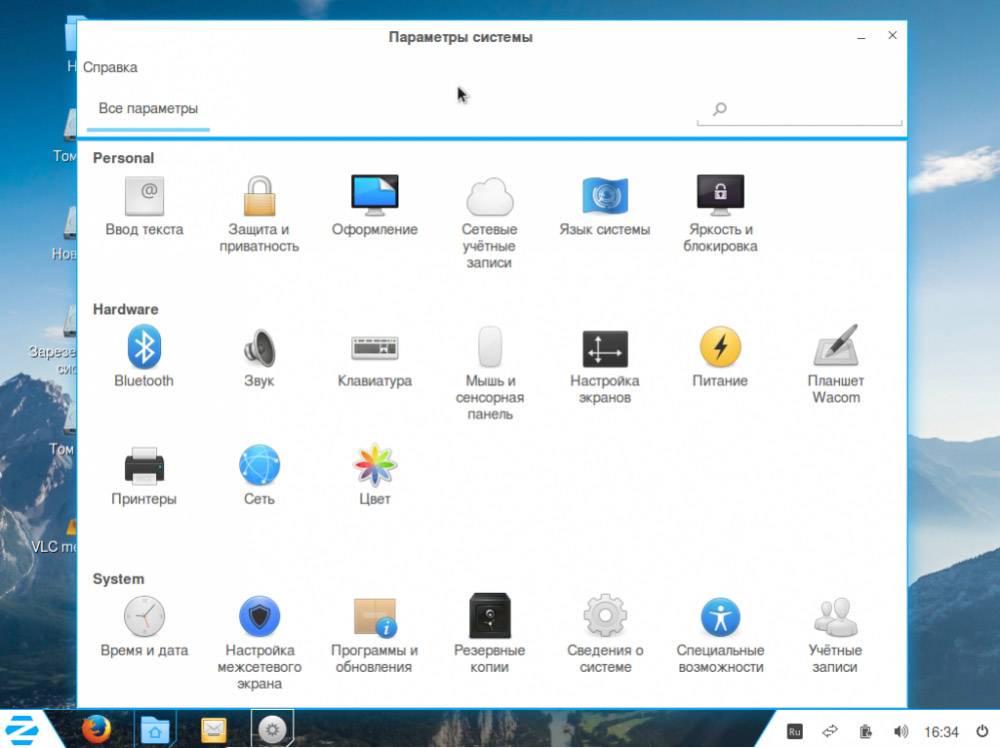Open Резервные копии backup settings
Viewport: 1000px width, 748px height.
pyautogui.click(x=489, y=619)
